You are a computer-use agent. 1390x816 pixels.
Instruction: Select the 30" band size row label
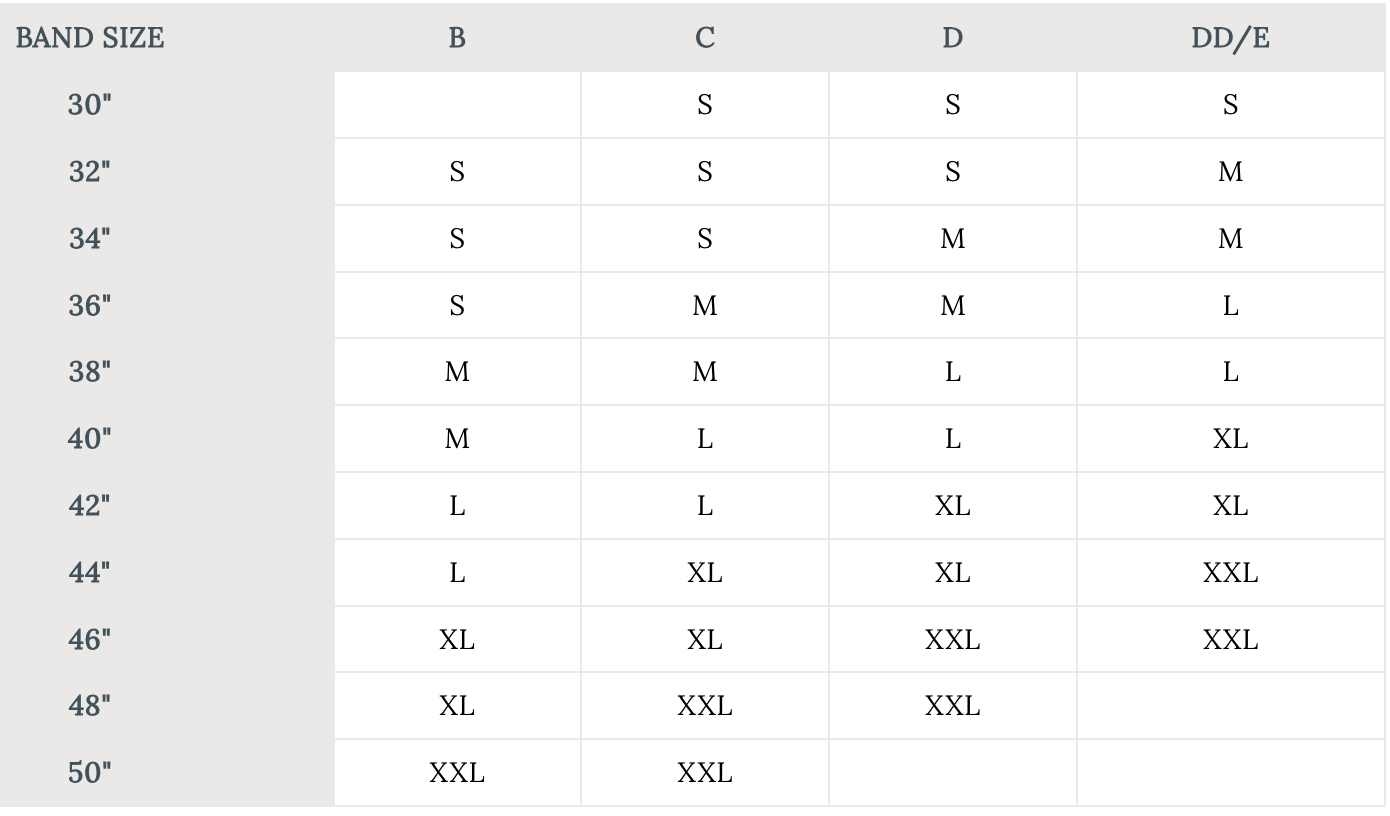click(x=90, y=105)
